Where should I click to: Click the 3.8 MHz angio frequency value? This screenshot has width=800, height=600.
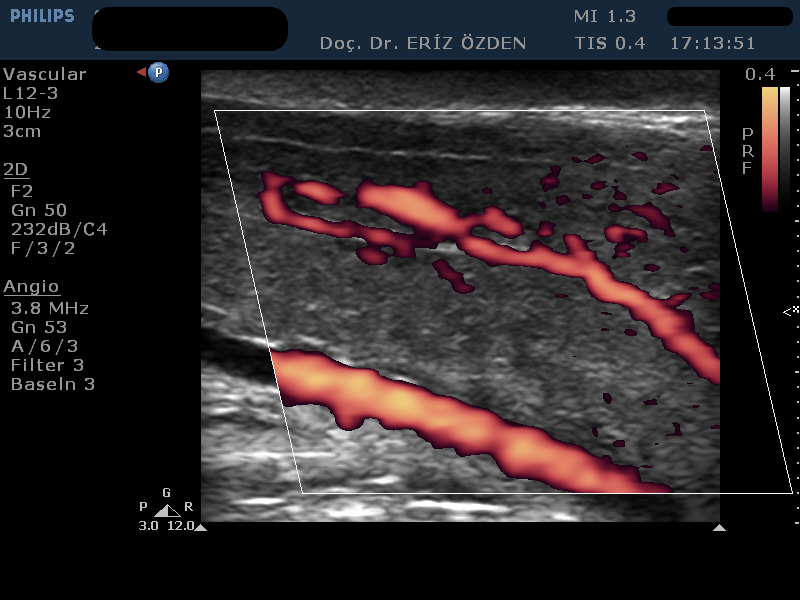[x=50, y=308]
